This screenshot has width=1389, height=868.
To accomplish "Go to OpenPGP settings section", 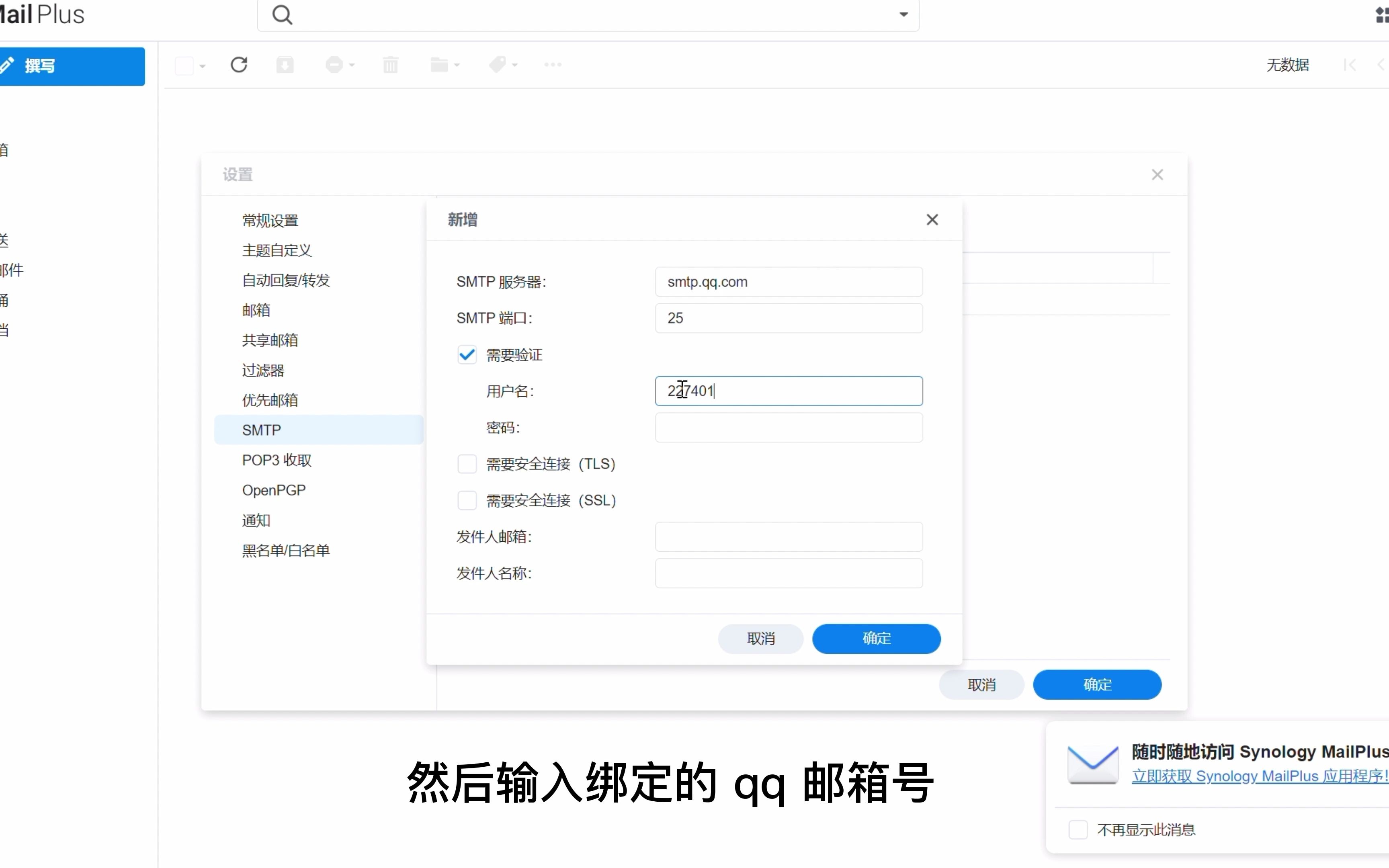I will pos(274,490).
